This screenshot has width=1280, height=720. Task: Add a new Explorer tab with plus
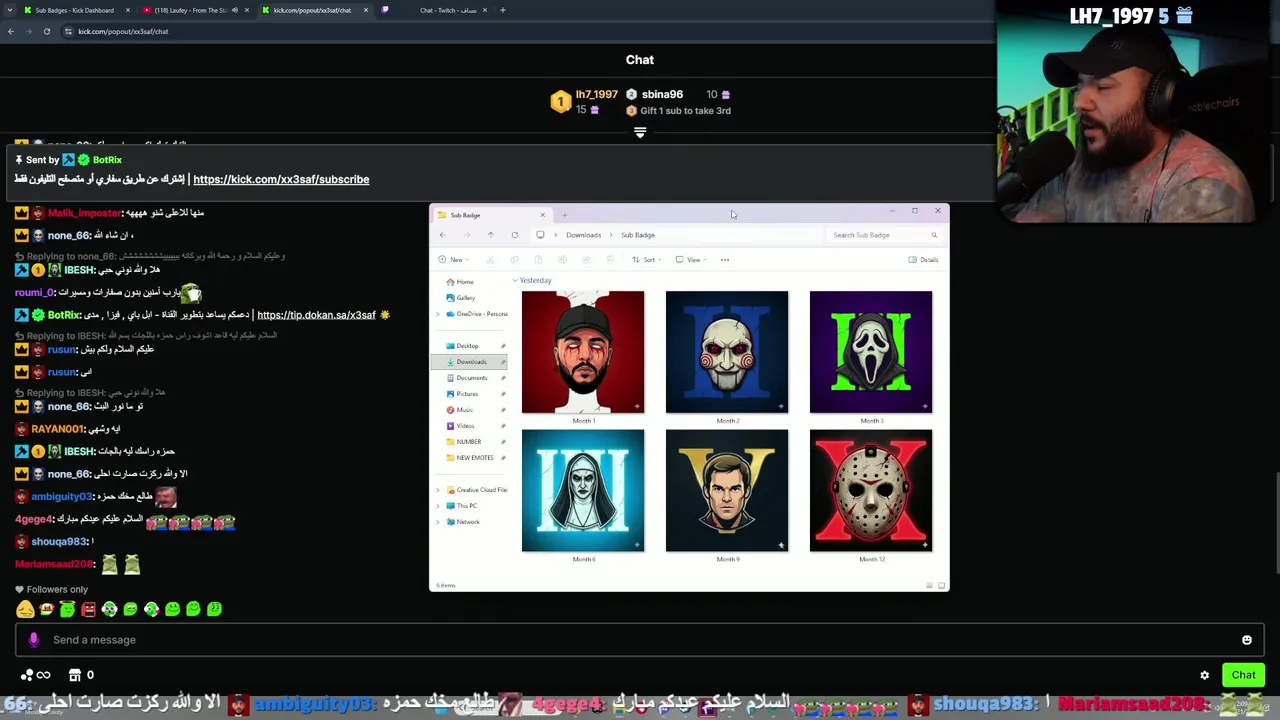(564, 215)
